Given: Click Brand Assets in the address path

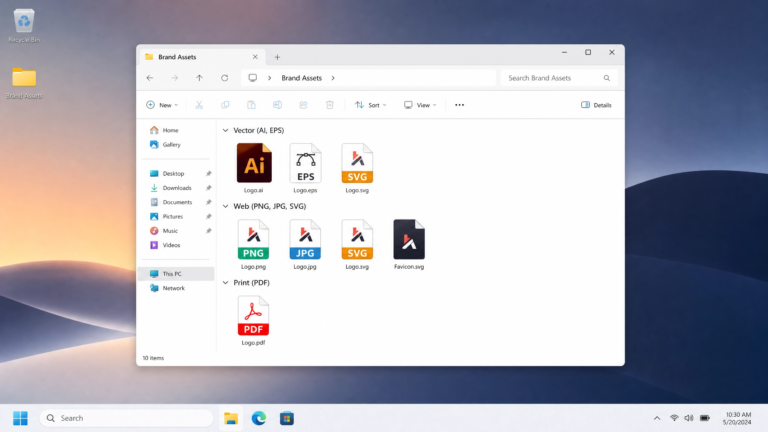Looking at the screenshot, I should click(301, 78).
